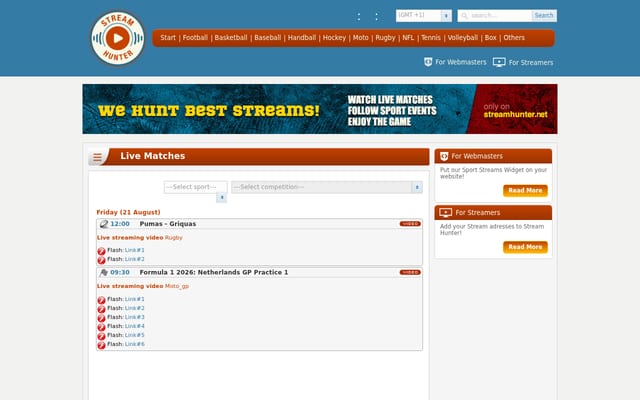Open Link#3 under Formula 1 Practice 1
The width and height of the screenshot is (640, 400).
[x=135, y=317]
